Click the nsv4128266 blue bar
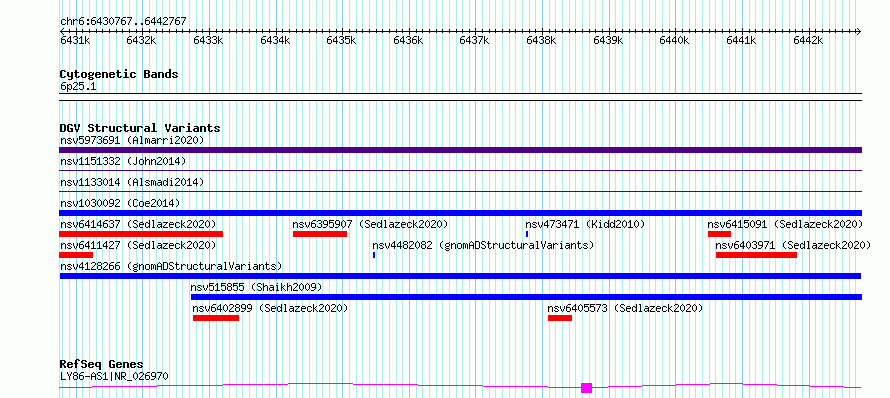This screenshot has height=398, width=890. 460,276
